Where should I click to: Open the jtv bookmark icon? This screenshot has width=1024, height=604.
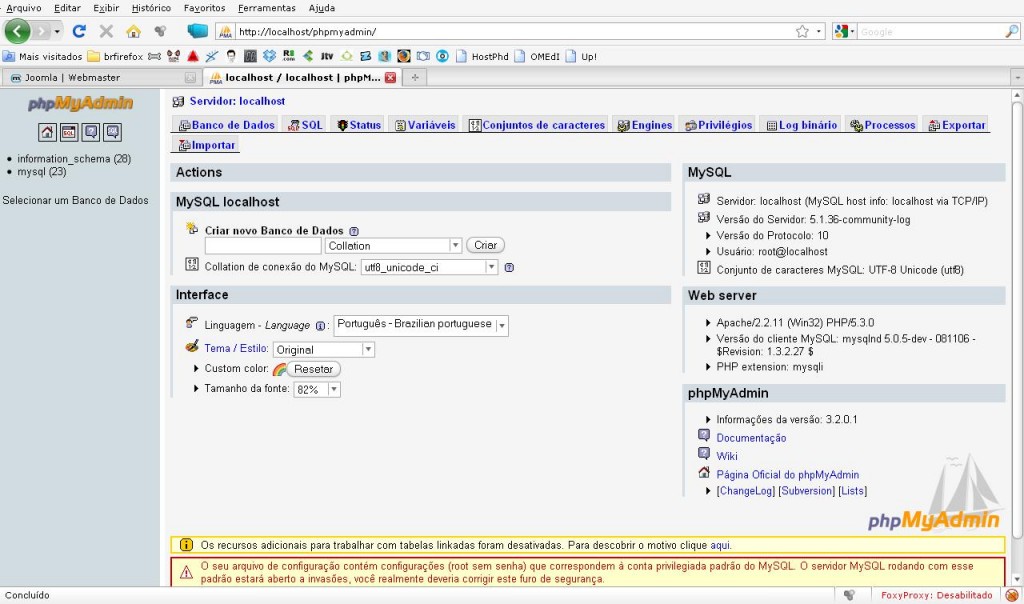[327, 56]
